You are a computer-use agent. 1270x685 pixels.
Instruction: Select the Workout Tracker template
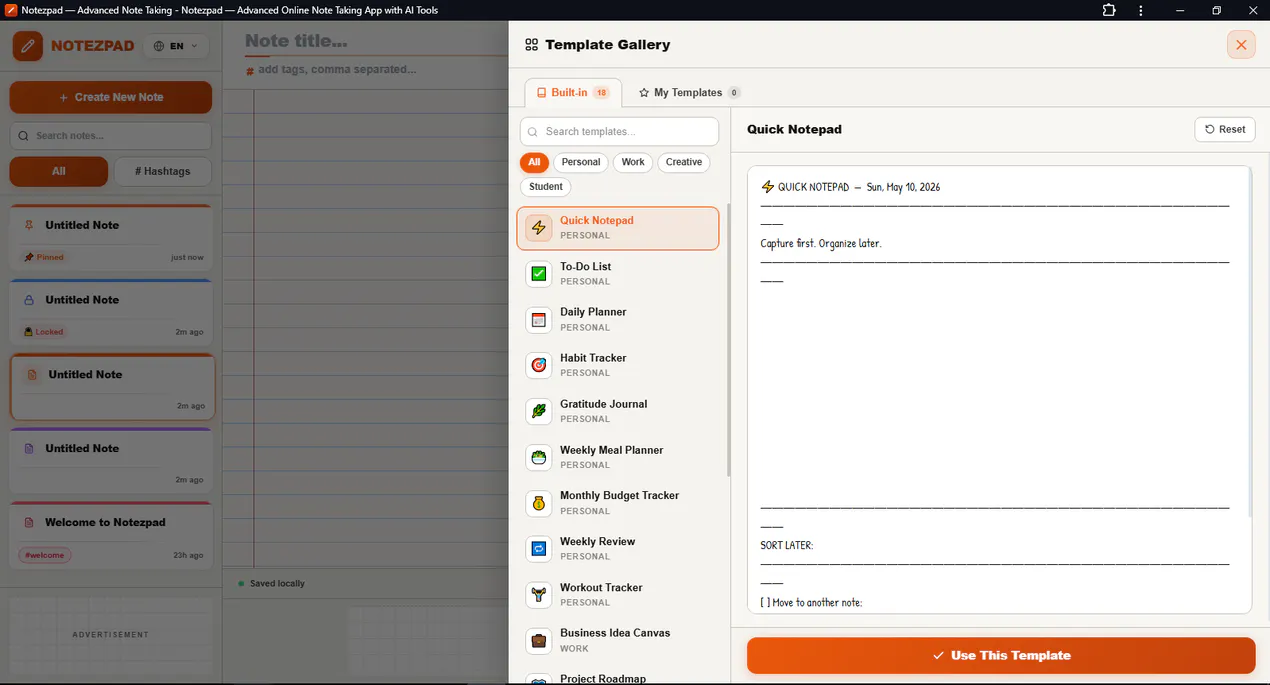[618, 595]
